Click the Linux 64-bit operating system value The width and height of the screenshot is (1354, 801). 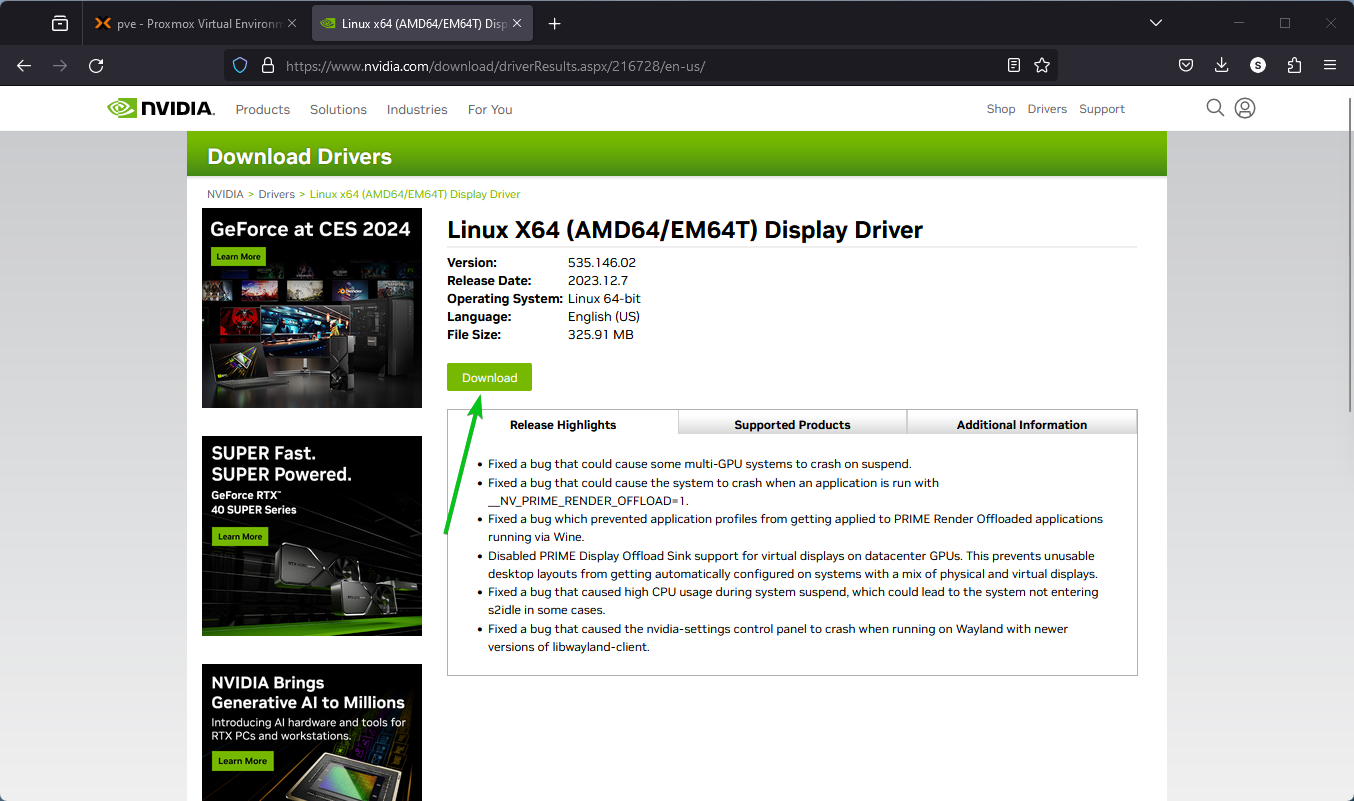604,299
